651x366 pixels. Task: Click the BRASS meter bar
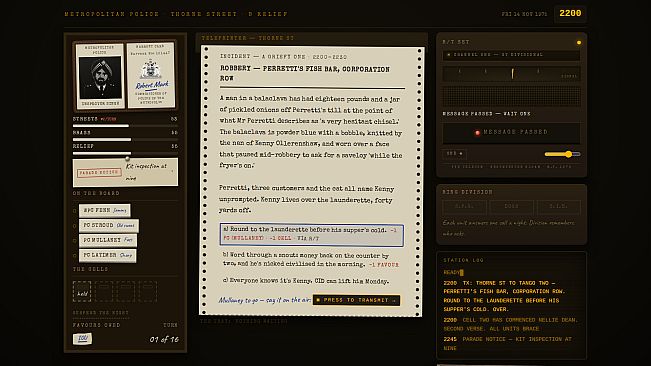pyautogui.click(x=125, y=139)
